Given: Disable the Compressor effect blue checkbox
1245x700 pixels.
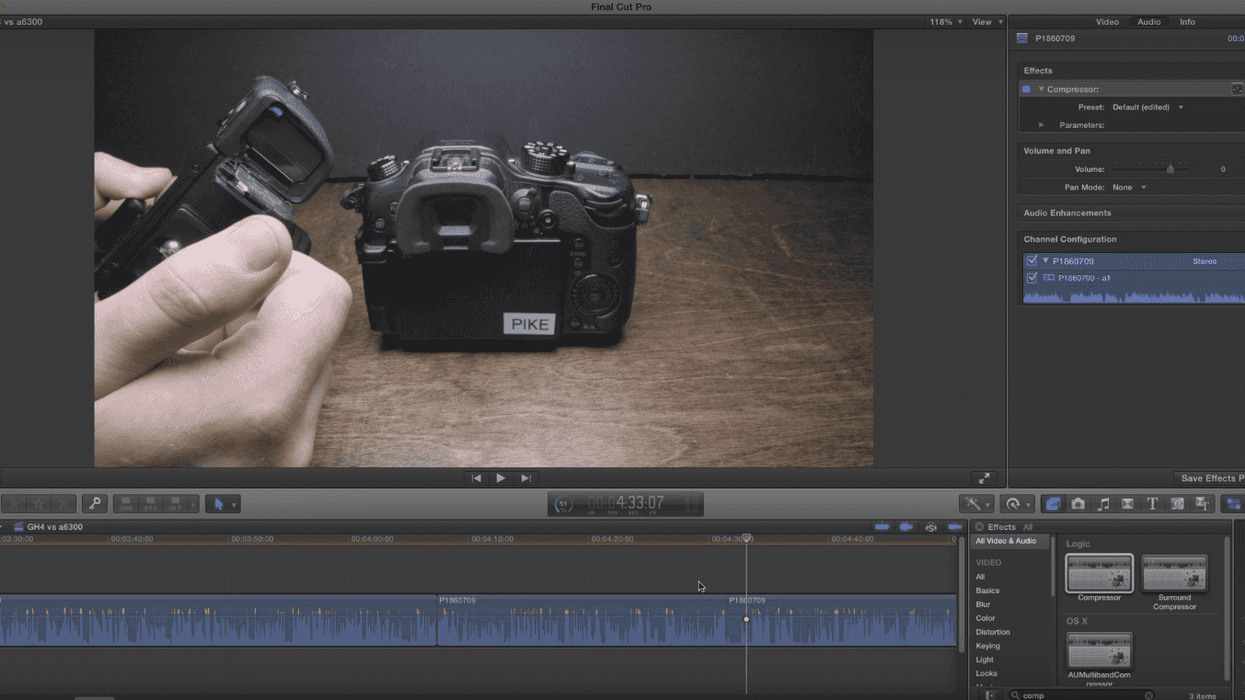Looking at the screenshot, I should 1026,89.
